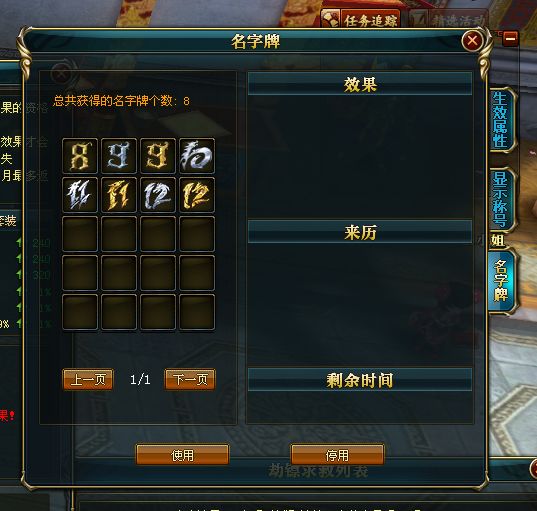Switch to the 生效属性 side tab
The height and width of the screenshot is (511, 537).
[x=501, y=120]
